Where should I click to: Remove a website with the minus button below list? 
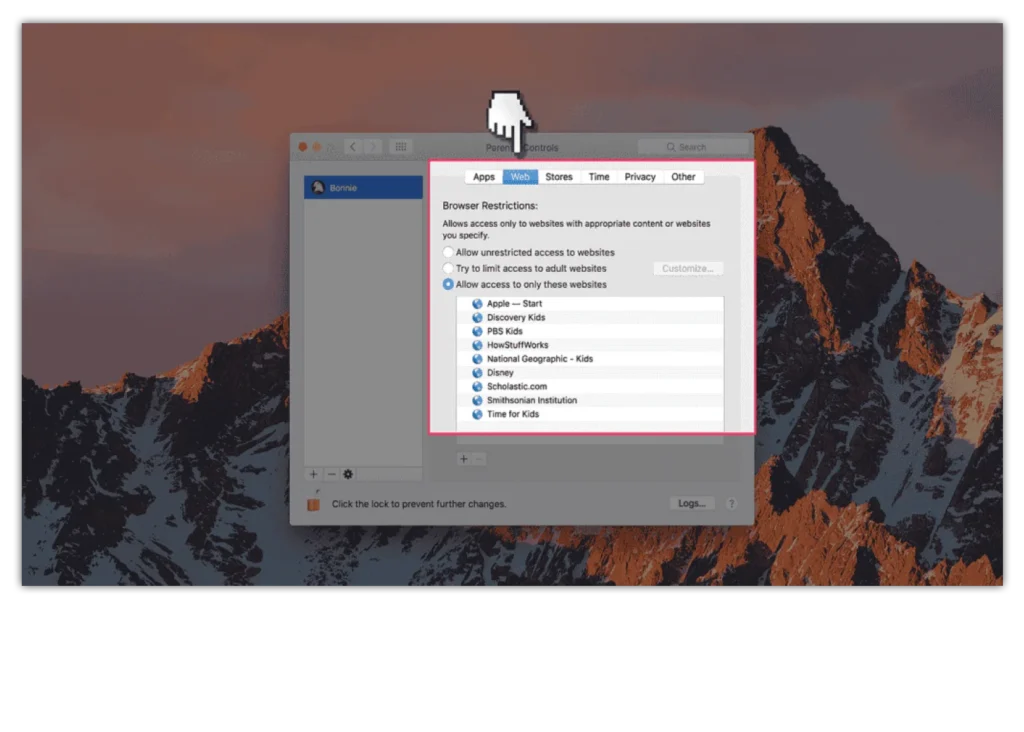[479, 459]
